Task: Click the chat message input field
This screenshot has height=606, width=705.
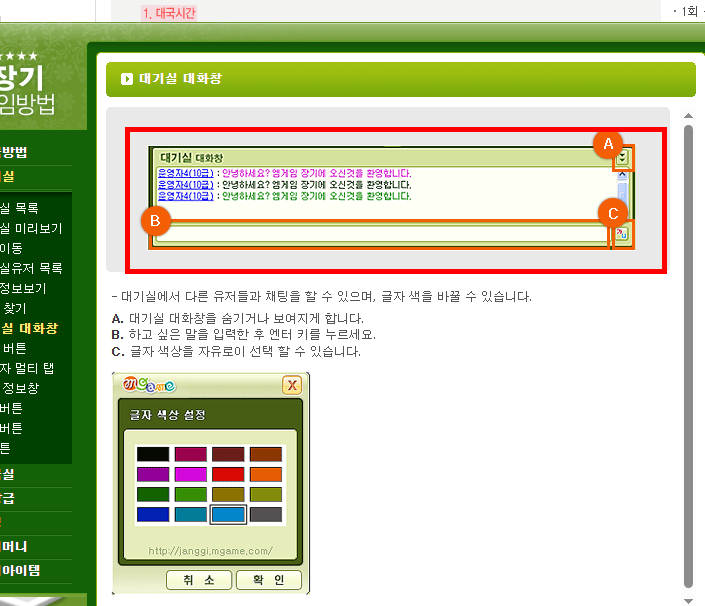Action: click(381, 234)
